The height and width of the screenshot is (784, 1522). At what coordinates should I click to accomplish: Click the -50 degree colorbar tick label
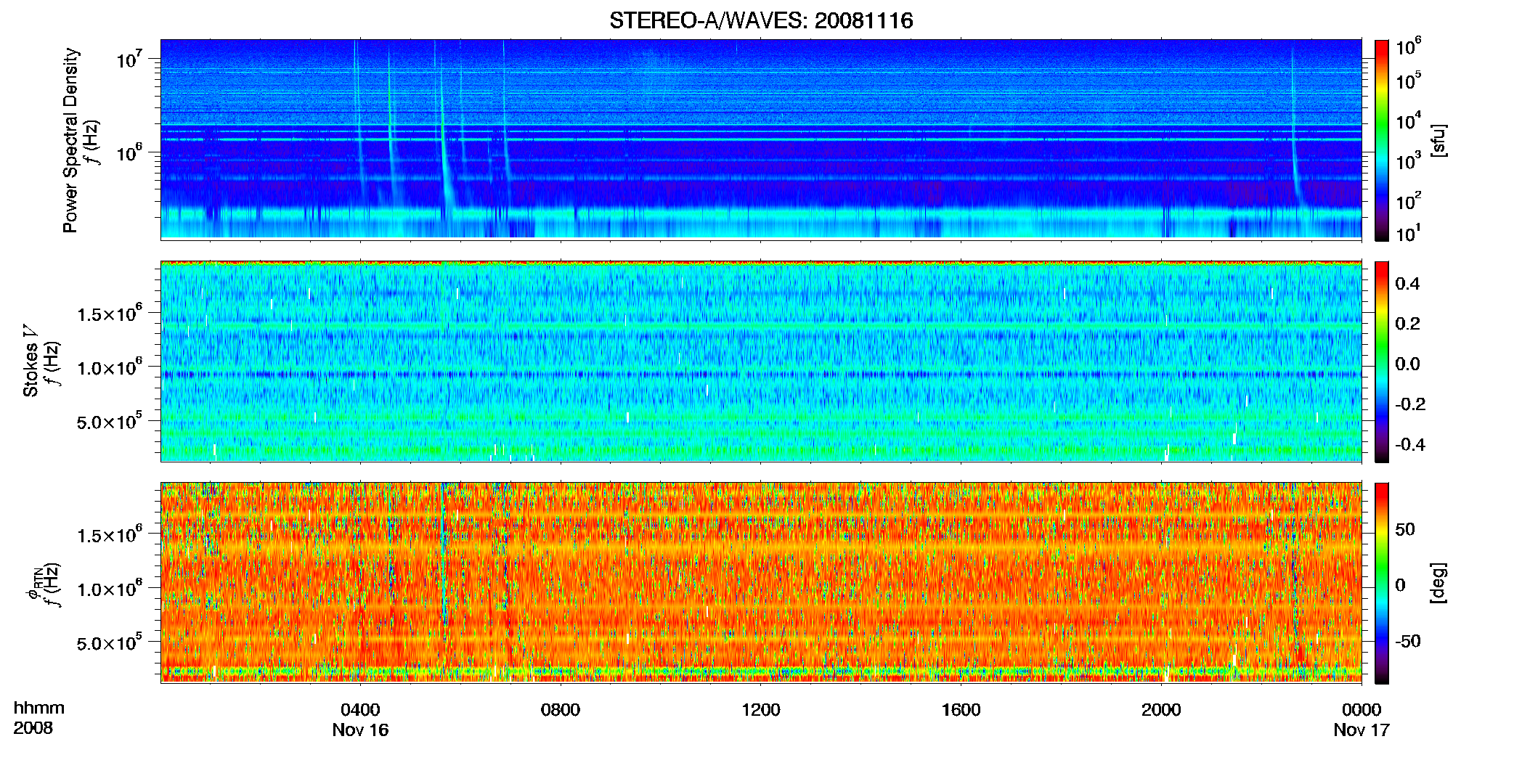pyautogui.click(x=1408, y=641)
